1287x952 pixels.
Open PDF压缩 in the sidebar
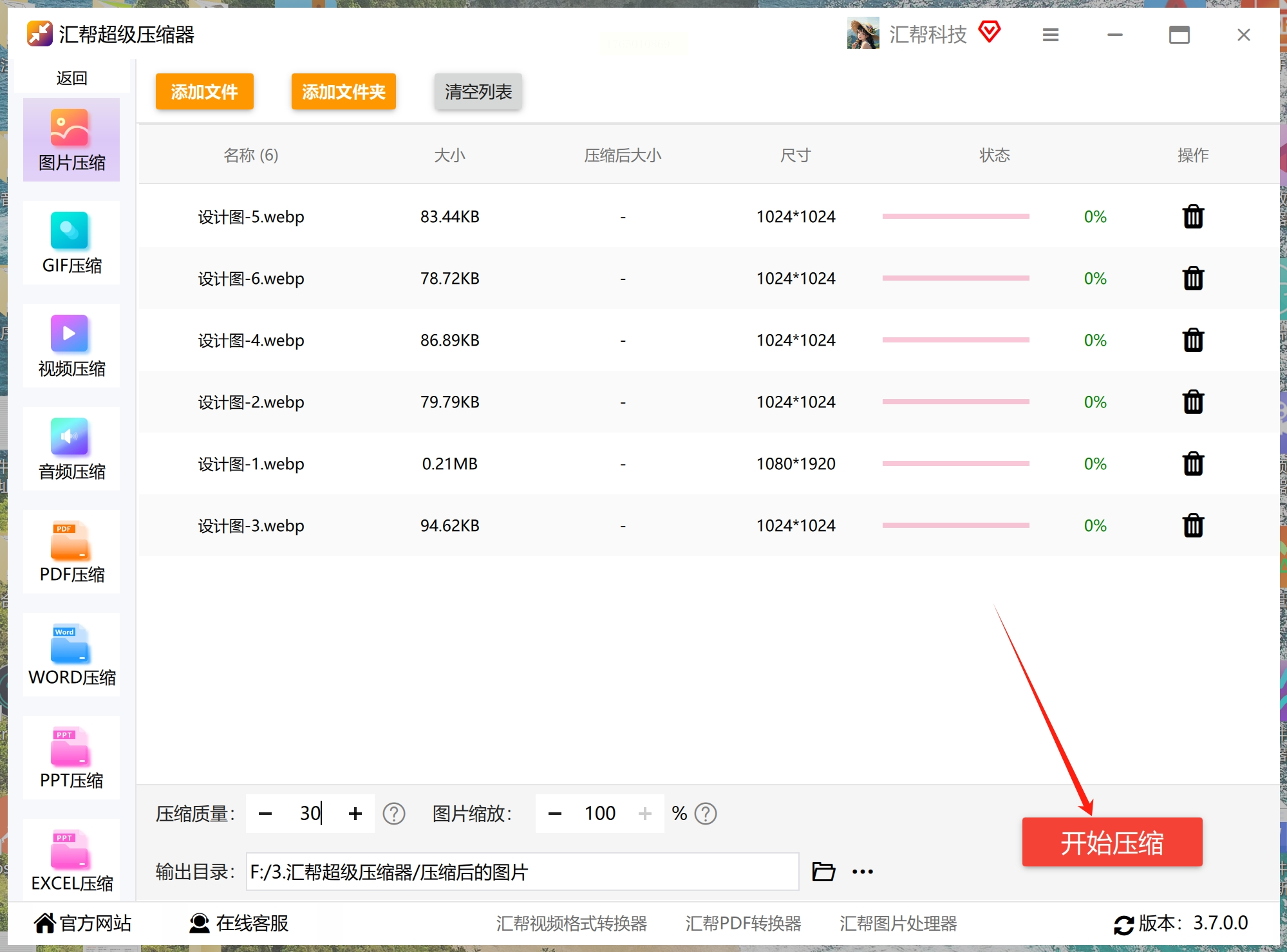pos(71,552)
